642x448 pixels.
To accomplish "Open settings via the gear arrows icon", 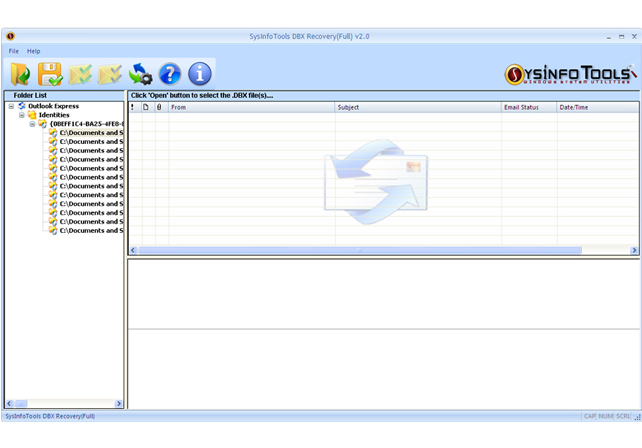I will pyautogui.click(x=140, y=73).
